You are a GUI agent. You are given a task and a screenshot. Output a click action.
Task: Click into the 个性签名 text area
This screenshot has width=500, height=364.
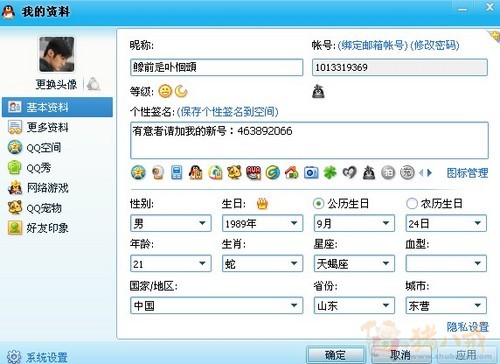[309, 140]
